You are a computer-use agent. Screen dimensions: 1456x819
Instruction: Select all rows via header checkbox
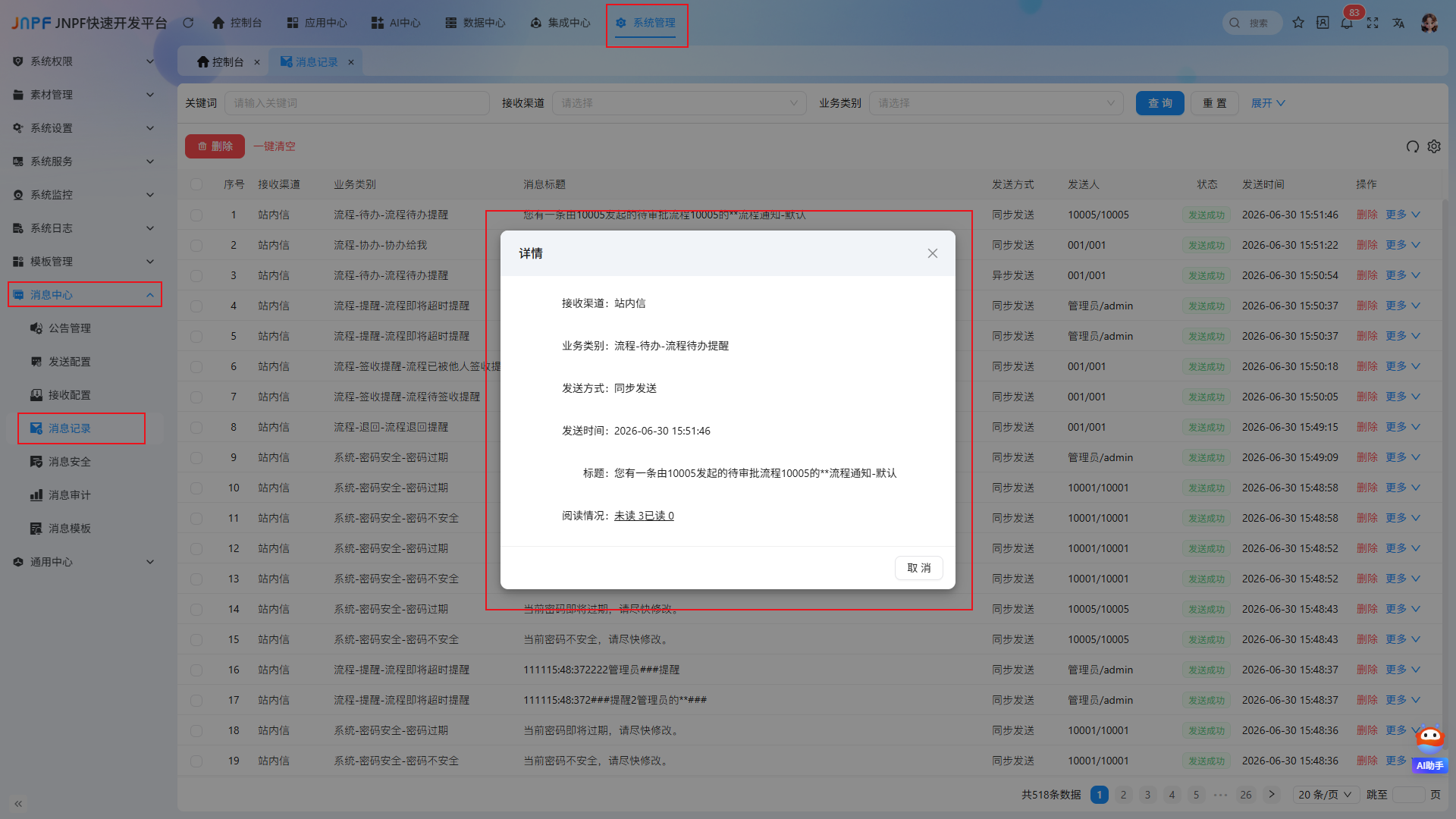(x=196, y=184)
